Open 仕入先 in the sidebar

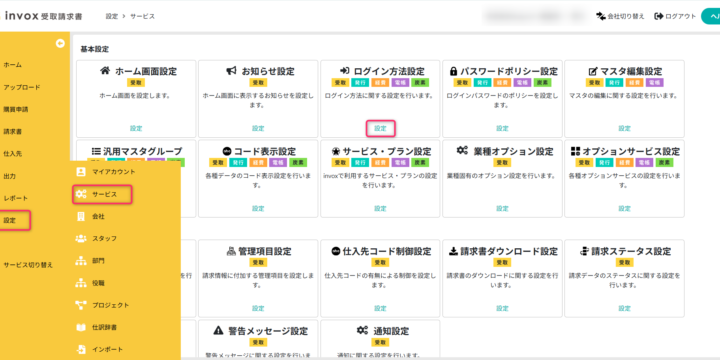pos(12,154)
